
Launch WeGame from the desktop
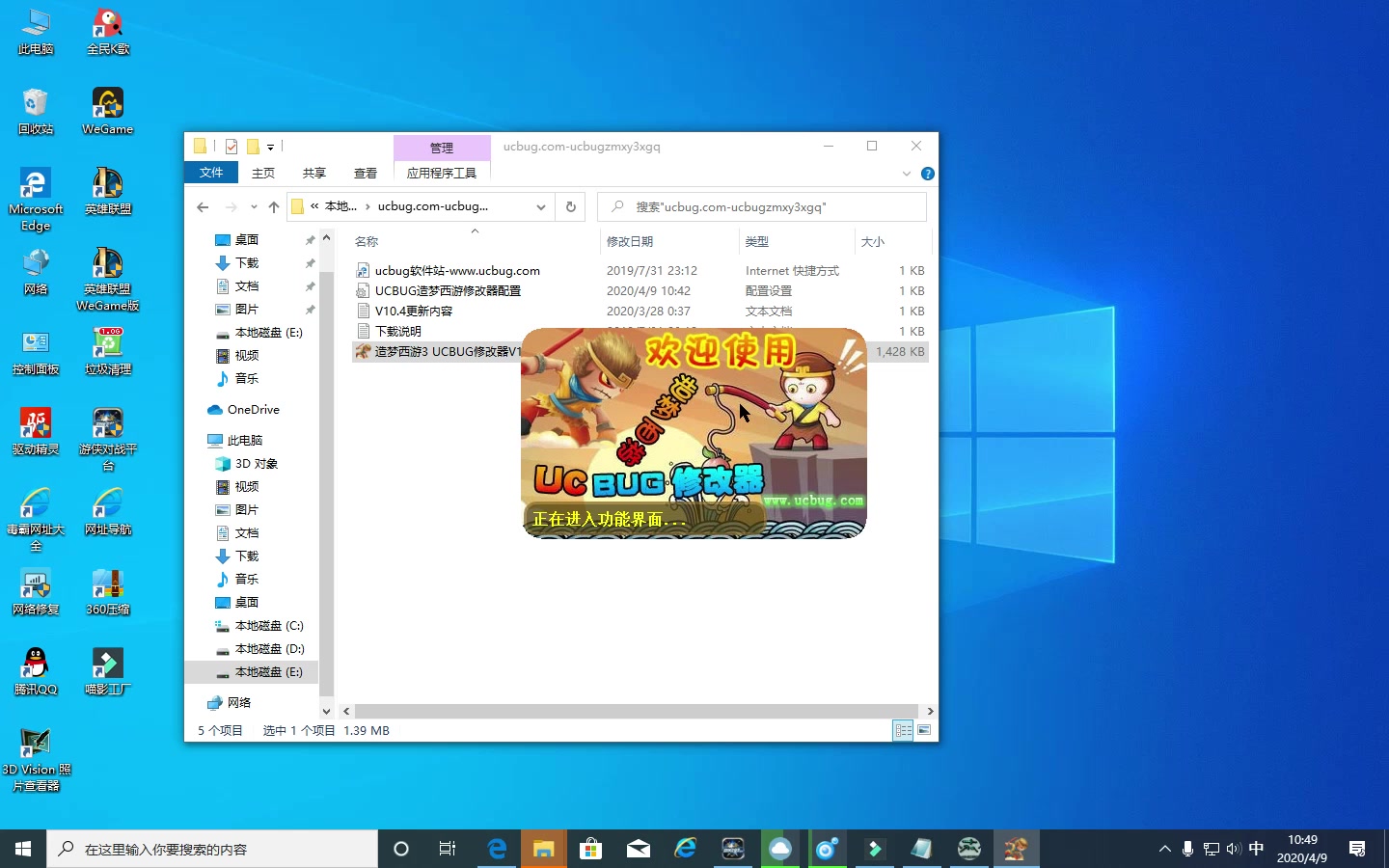coord(108,112)
